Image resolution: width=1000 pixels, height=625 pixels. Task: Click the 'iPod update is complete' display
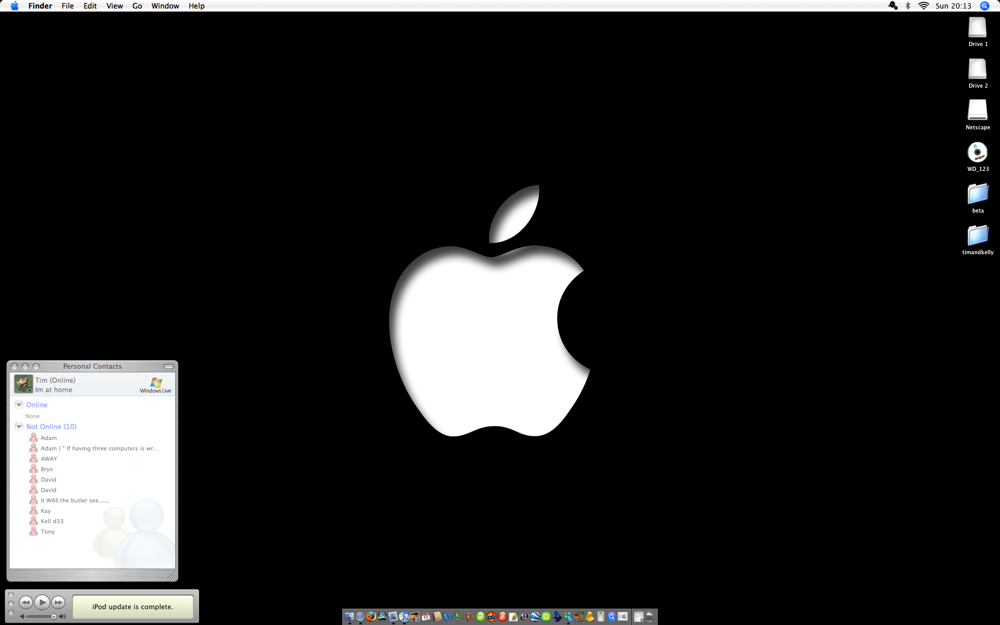133,607
